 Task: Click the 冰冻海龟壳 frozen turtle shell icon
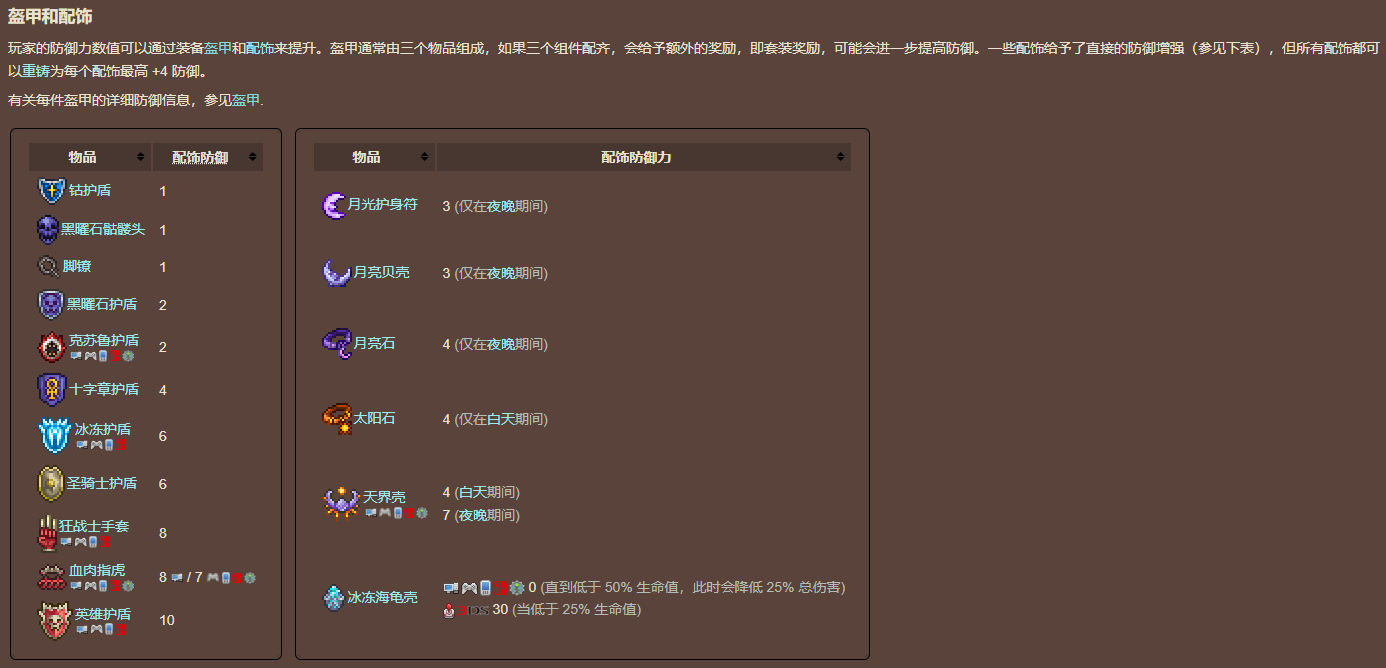pyautogui.click(x=333, y=598)
